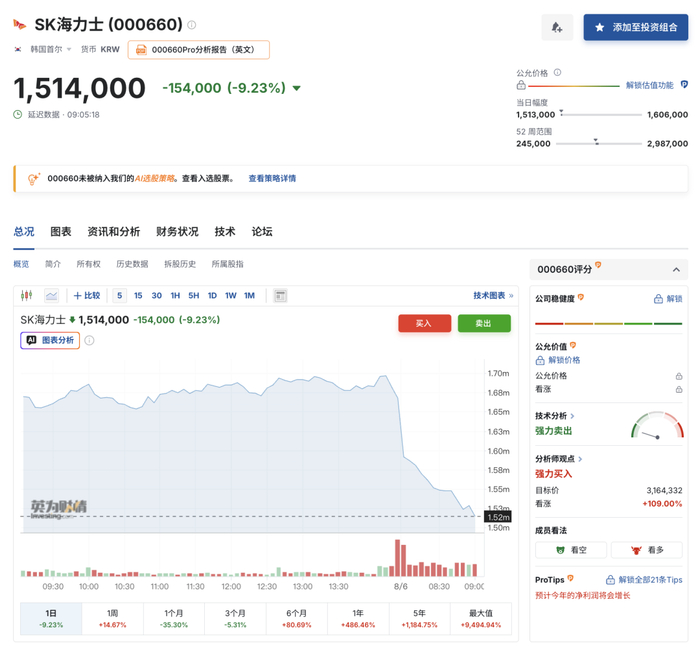
Task: Open 技术分析 arrow link
Action: click(554, 416)
